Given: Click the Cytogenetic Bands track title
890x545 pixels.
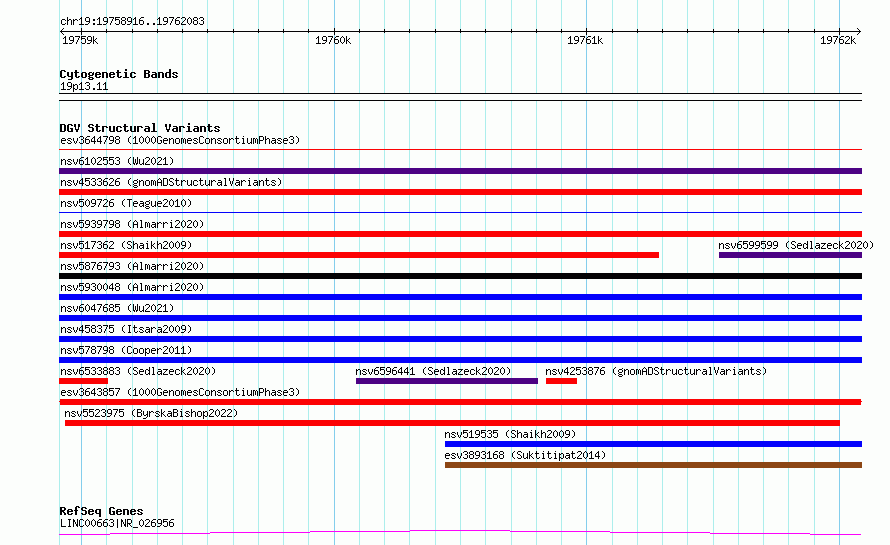Looking at the screenshot, I should pos(119,74).
